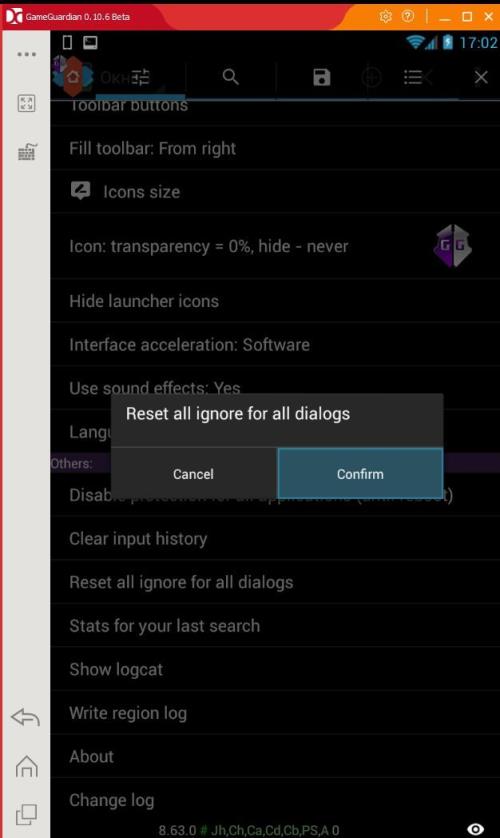Open three-dots more menu in sidebar
The width and height of the screenshot is (500, 838).
click(x=26, y=54)
